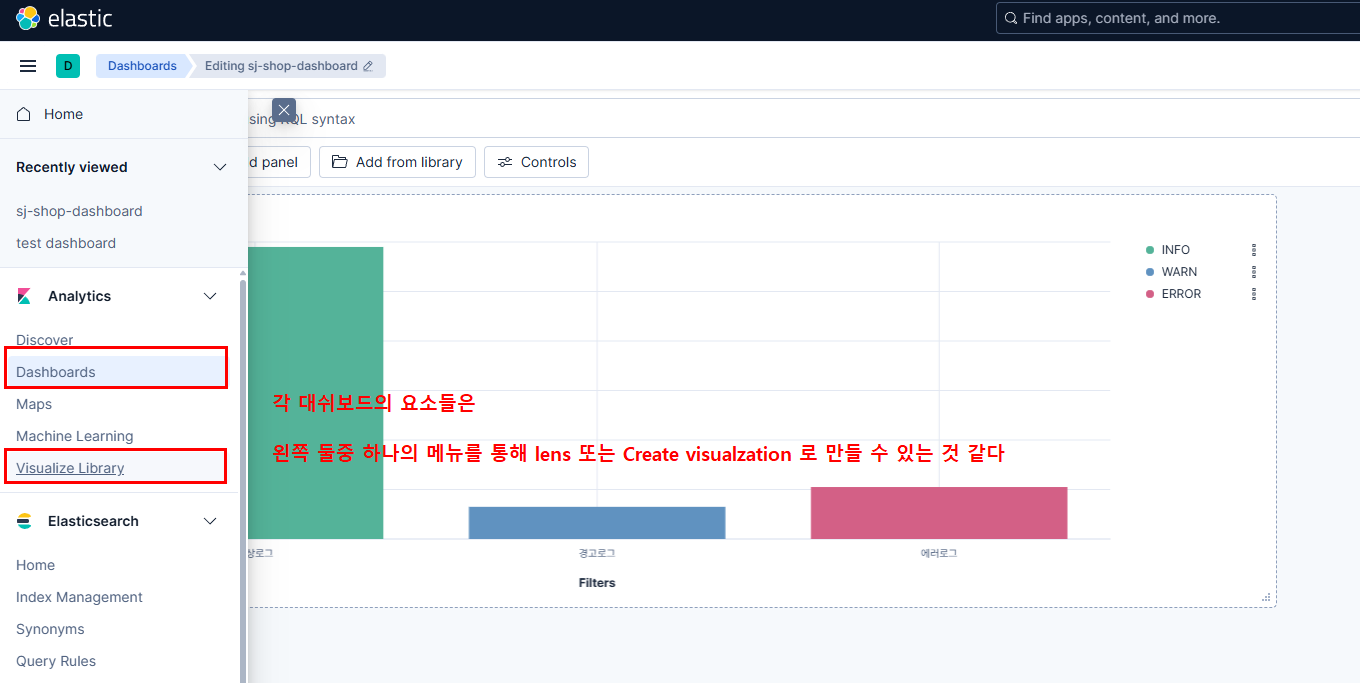The width and height of the screenshot is (1360, 683).
Task: Open Maps under Analytics
Action: [34, 404]
